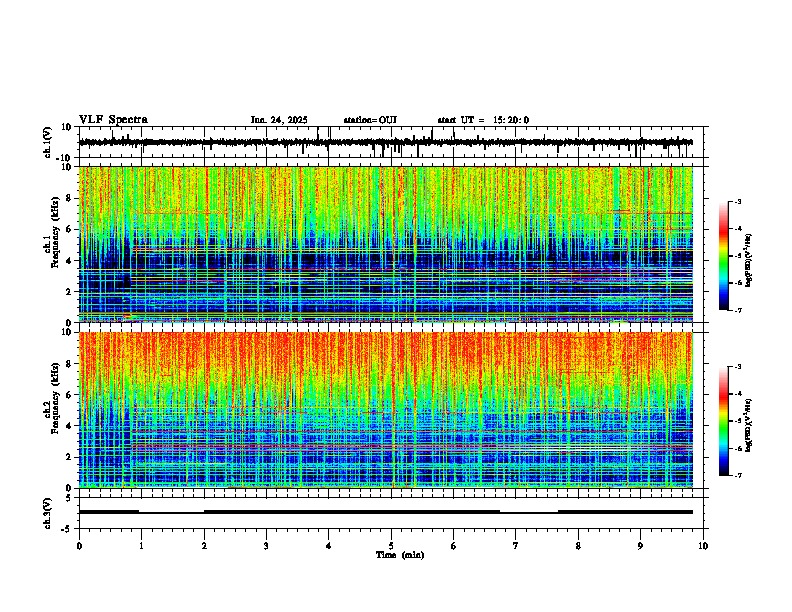Click the "-3" label on ch.1 colorbar

(737, 202)
